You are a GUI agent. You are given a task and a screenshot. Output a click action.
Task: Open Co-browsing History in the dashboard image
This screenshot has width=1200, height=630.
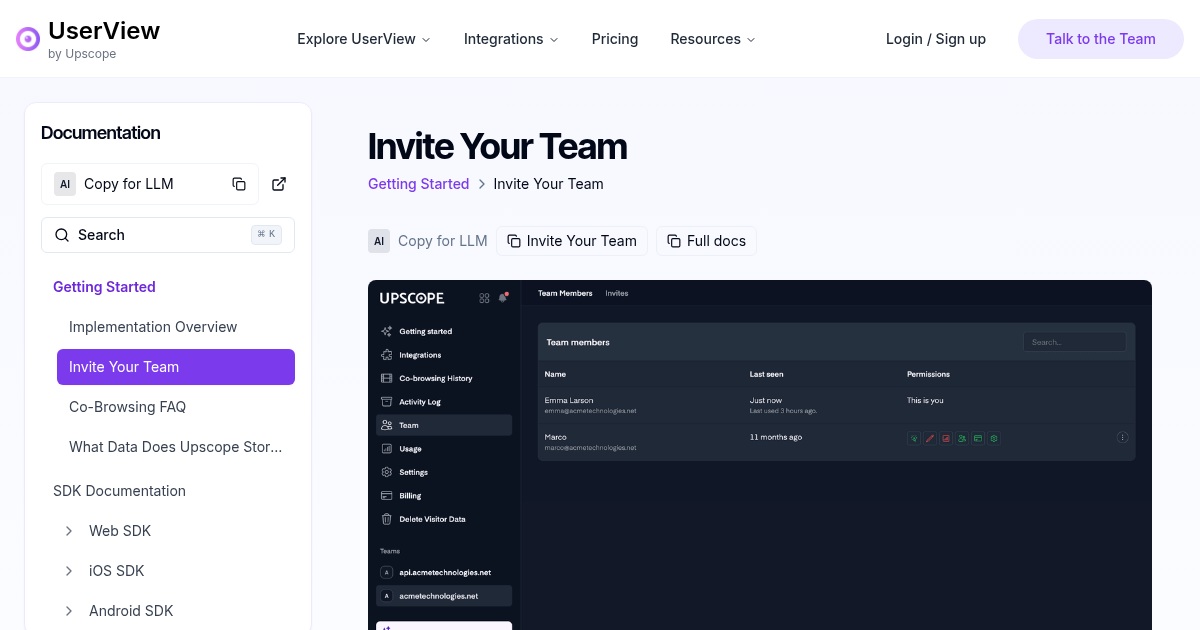click(444, 378)
